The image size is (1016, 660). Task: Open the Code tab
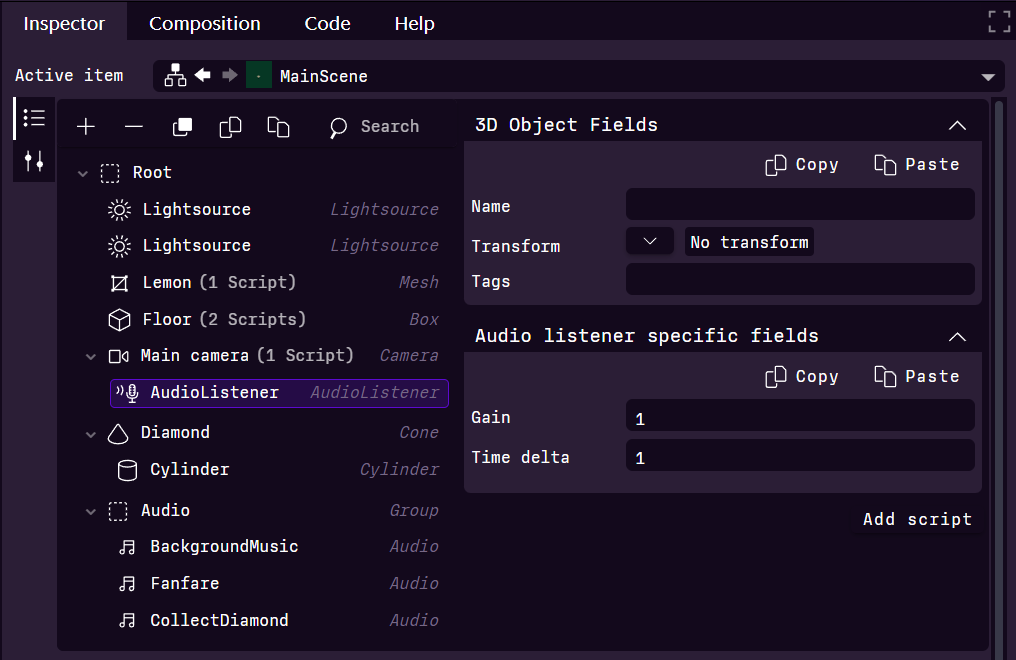point(327,22)
